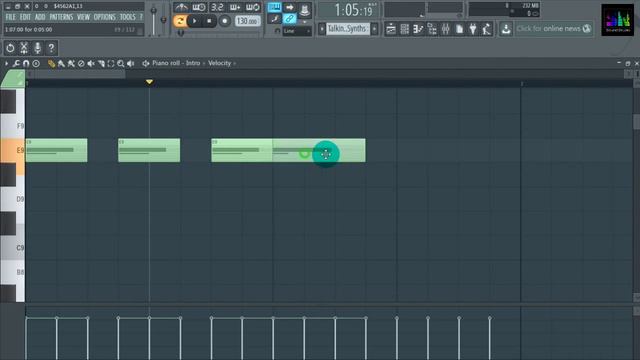Viewport: 640px width, 360px height.
Task: Select the Zoom magnifier tool
Action: coord(121,63)
